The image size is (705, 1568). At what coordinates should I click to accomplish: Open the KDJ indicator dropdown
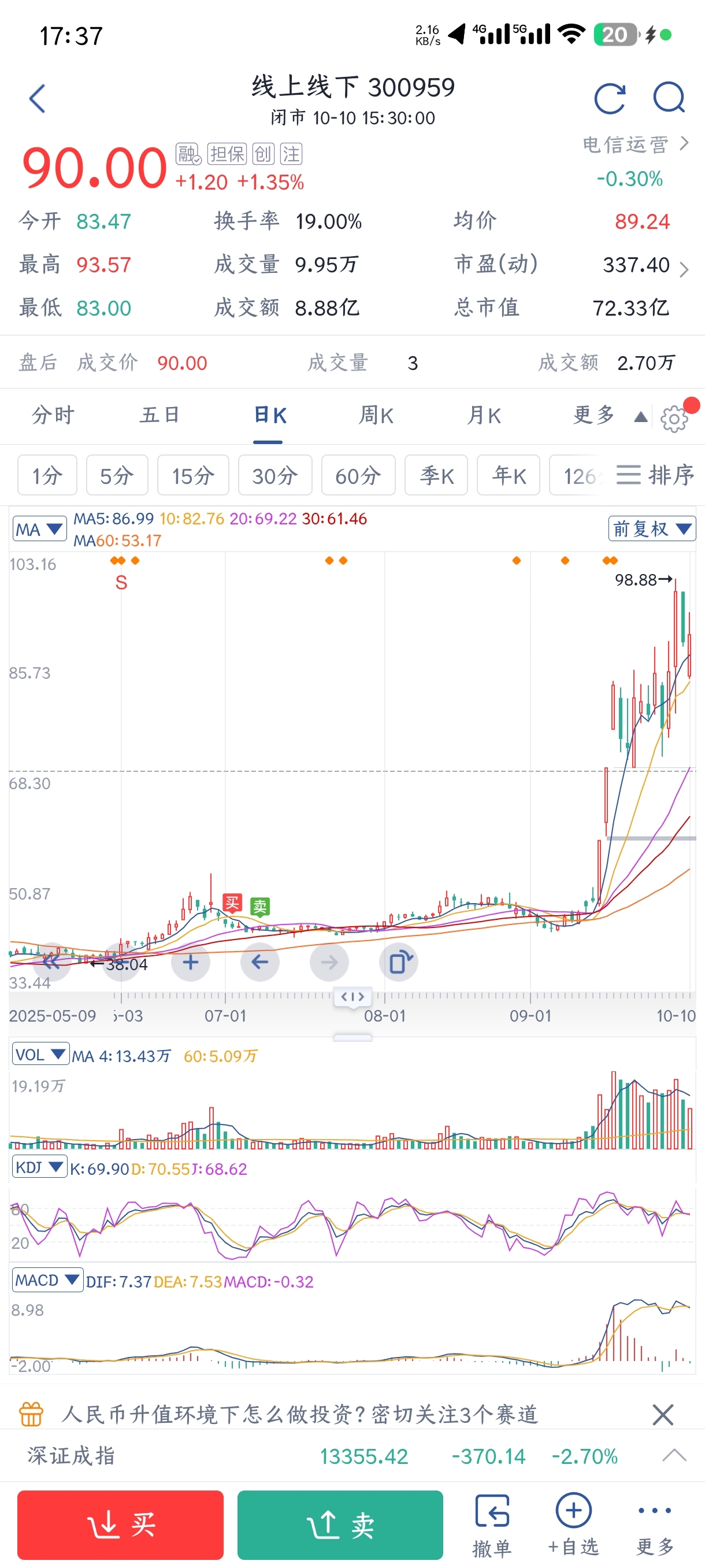pyautogui.click(x=39, y=1167)
